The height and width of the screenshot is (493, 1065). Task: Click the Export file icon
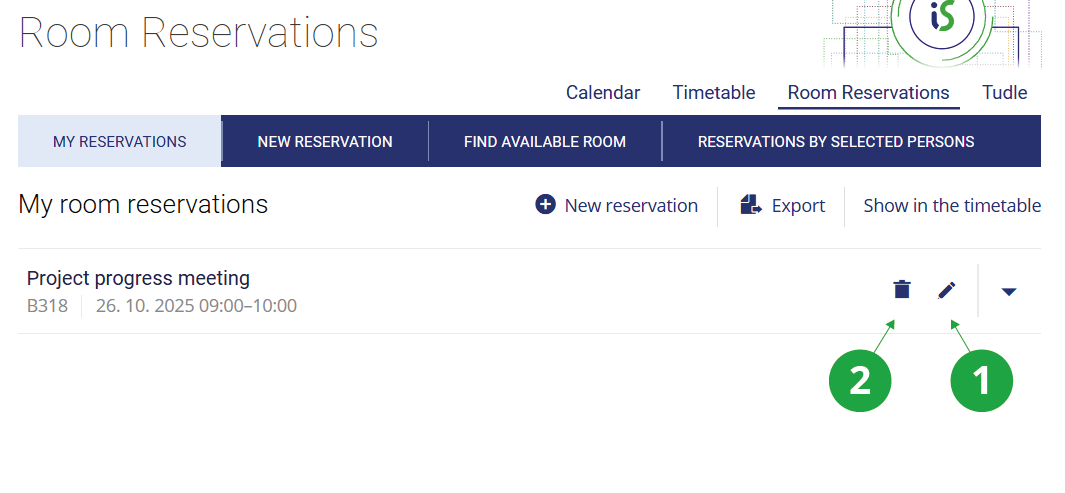click(x=751, y=205)
